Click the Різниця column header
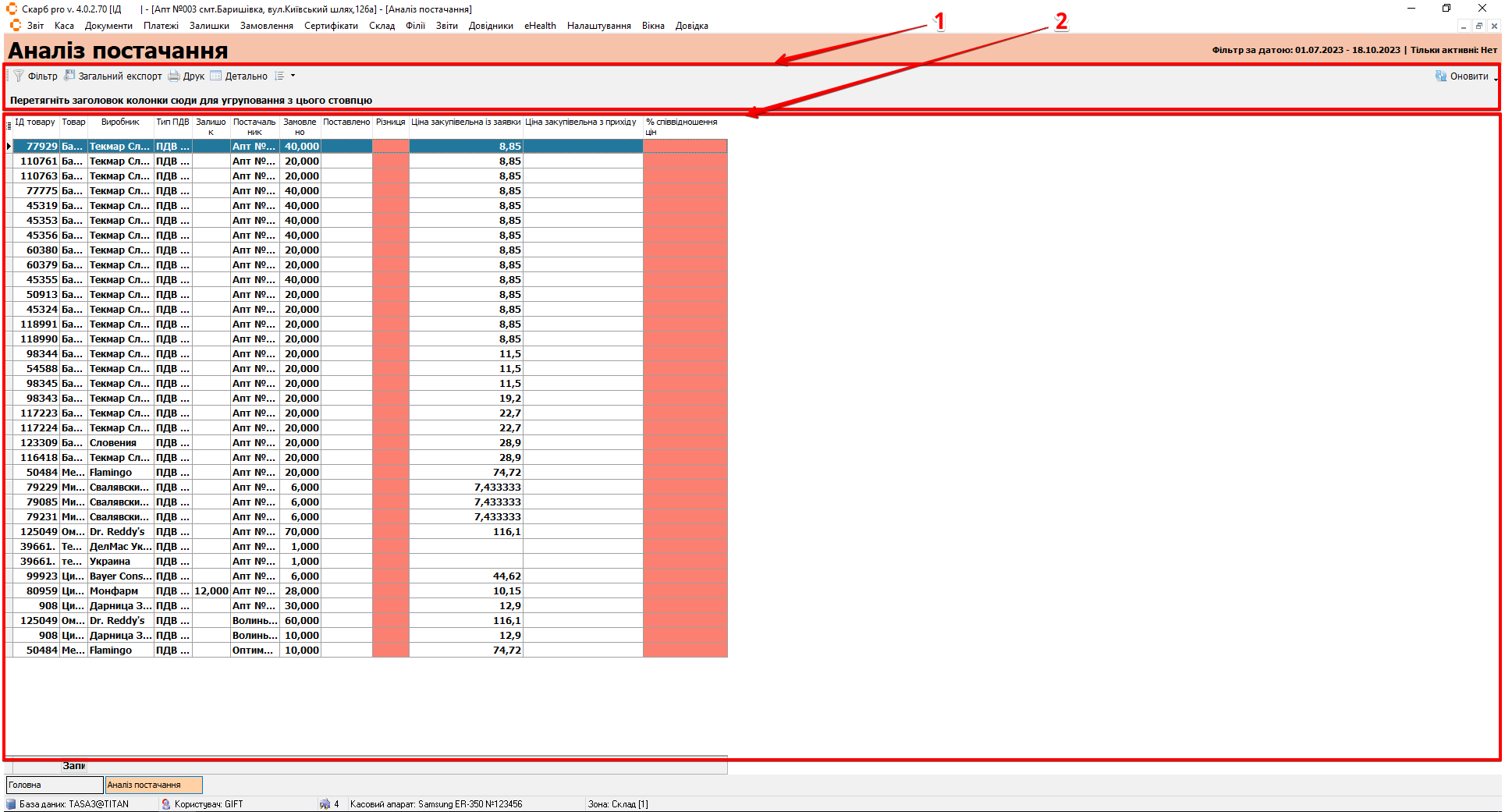The width and height of the screenshot is (1505, 812). (x=390, y=122)
